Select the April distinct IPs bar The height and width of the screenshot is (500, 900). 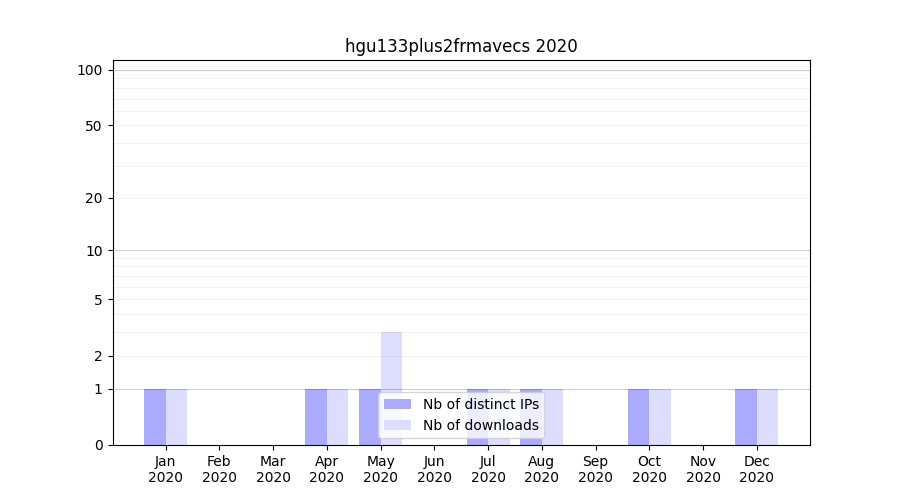[x=316, y=417]
